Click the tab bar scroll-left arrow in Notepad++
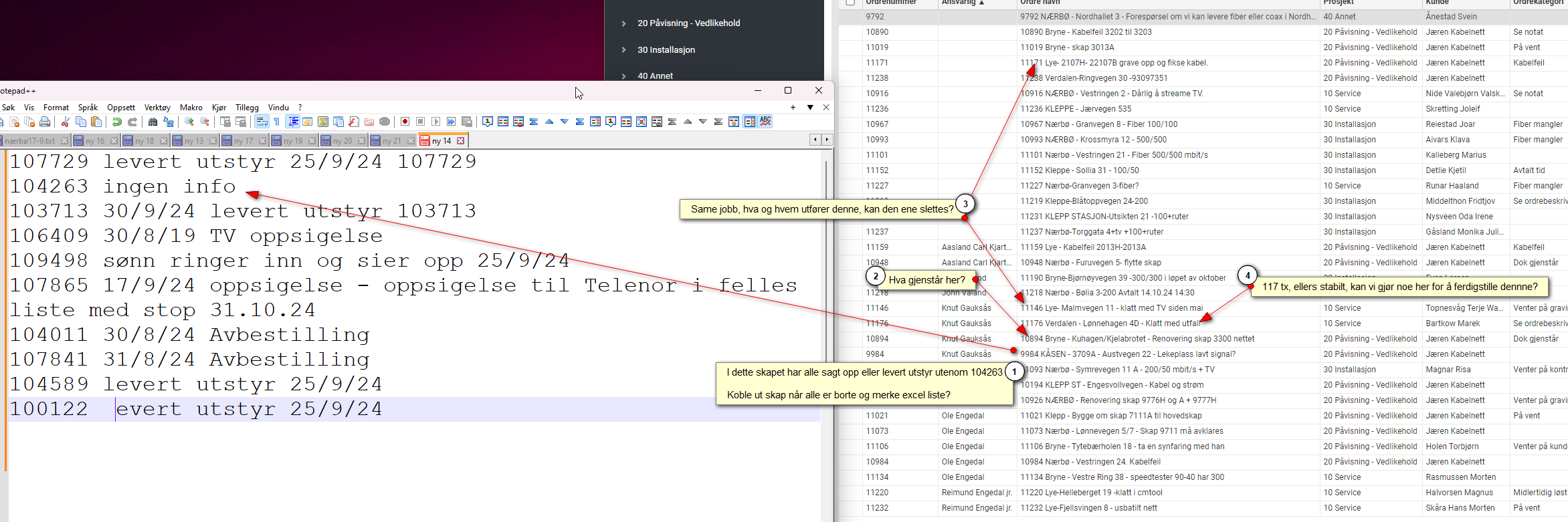1568x522 pixels. [815, 140]
